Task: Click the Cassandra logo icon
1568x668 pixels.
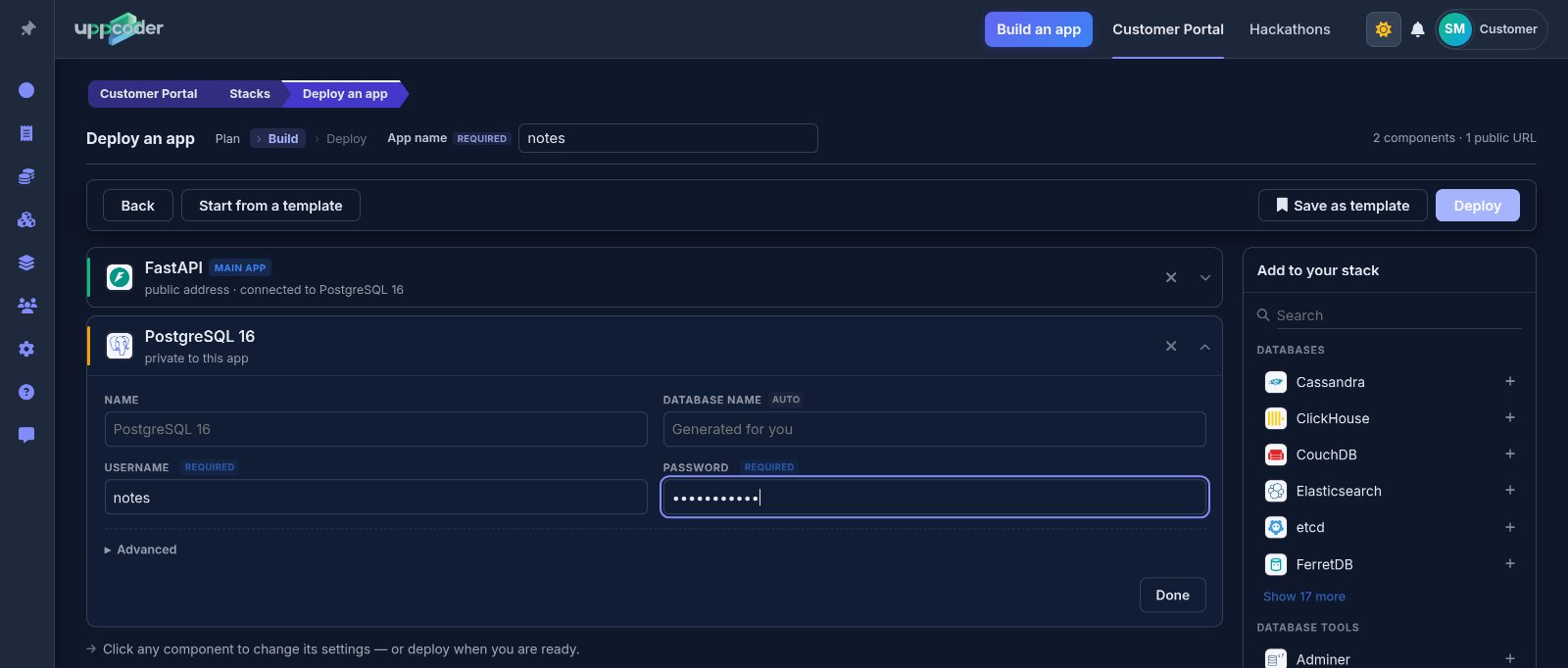Action: [x=1276, y=382]
